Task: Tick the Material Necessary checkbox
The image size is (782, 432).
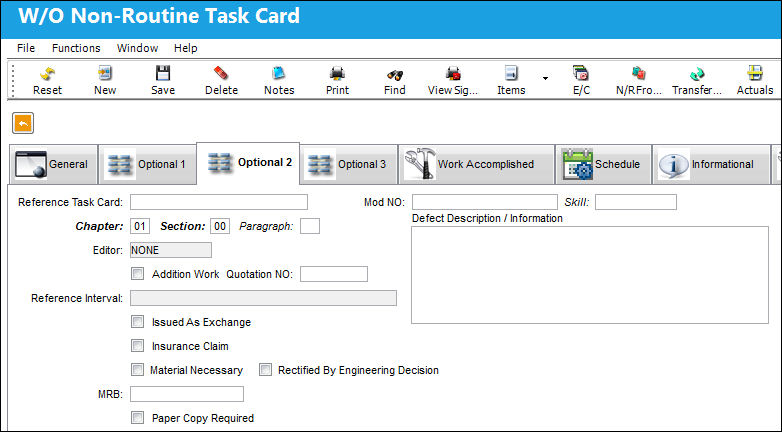Action: pos(137,370)
